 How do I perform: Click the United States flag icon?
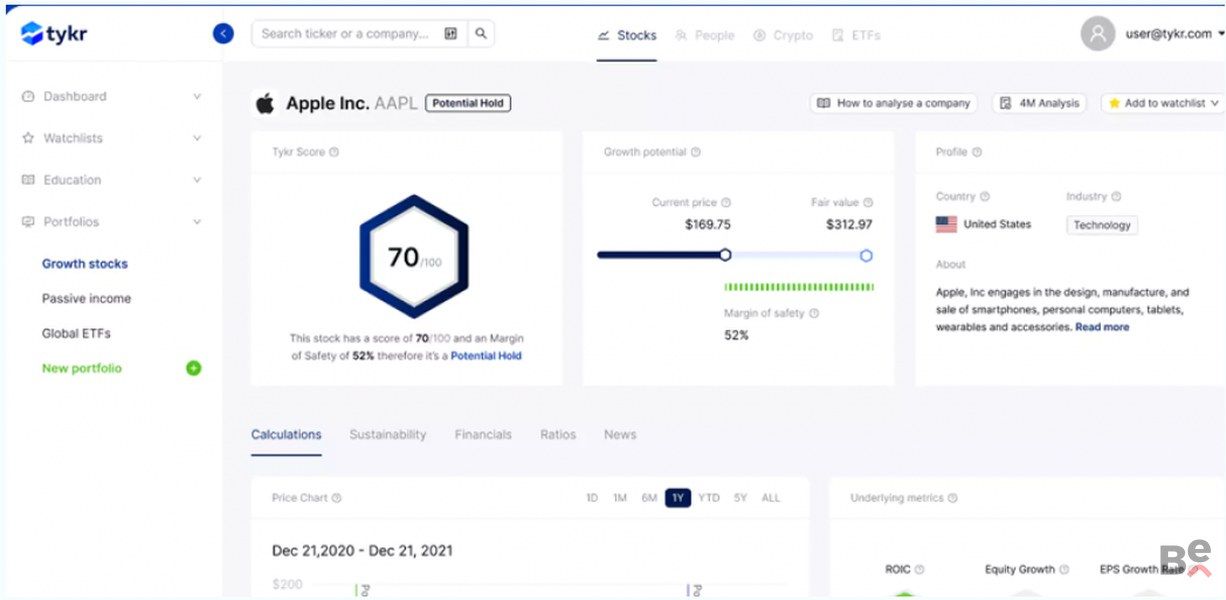click(x=946, y=224)
